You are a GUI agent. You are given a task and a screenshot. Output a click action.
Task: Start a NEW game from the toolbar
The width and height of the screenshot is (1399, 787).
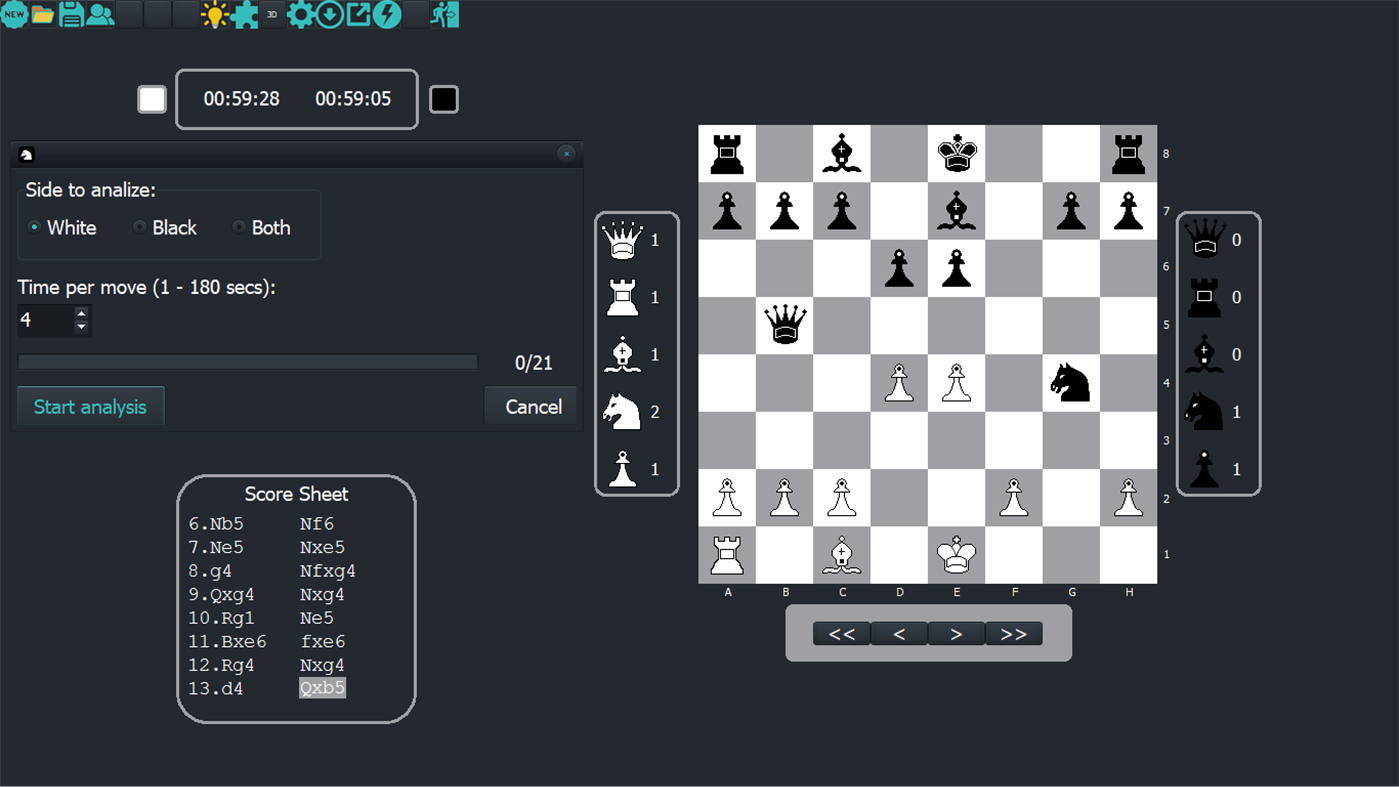point(15,15)
